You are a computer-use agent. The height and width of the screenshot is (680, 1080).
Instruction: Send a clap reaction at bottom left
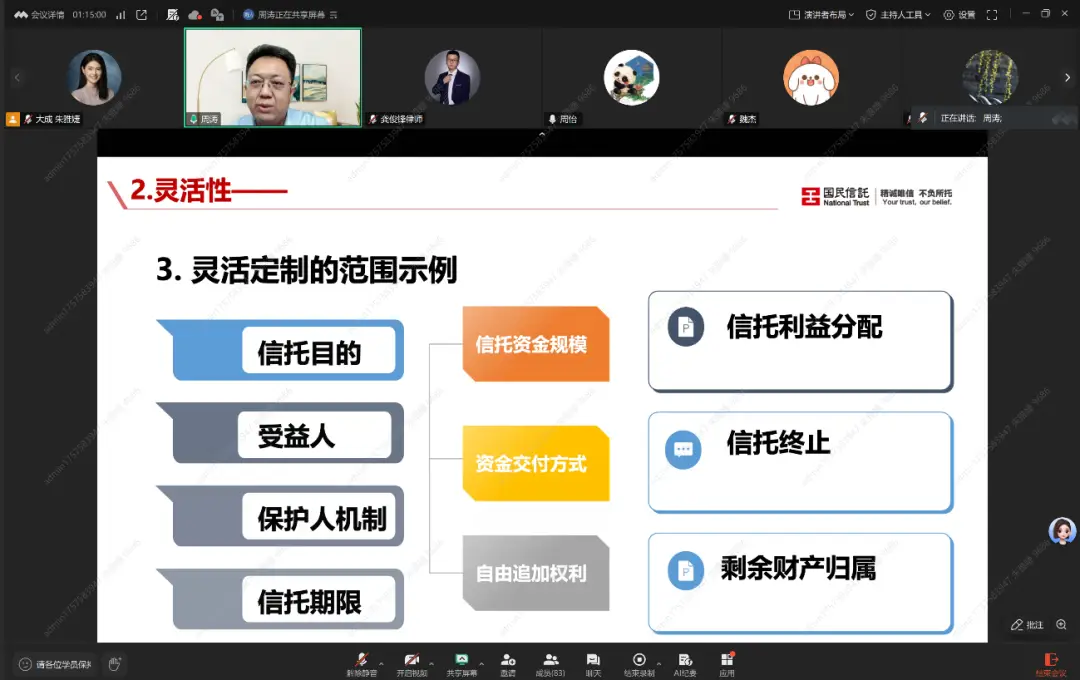tap(115, 663)
